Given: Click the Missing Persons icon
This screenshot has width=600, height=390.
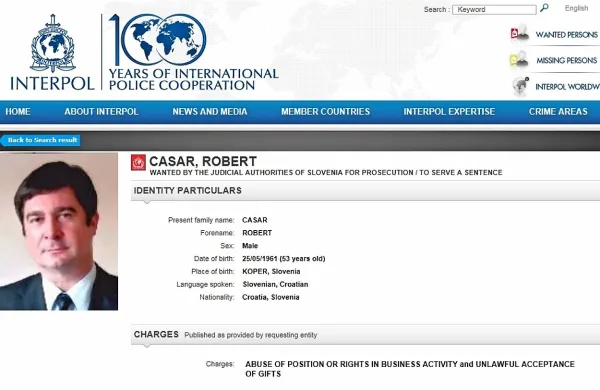Looking at the screenshot, I should [519, 59].
